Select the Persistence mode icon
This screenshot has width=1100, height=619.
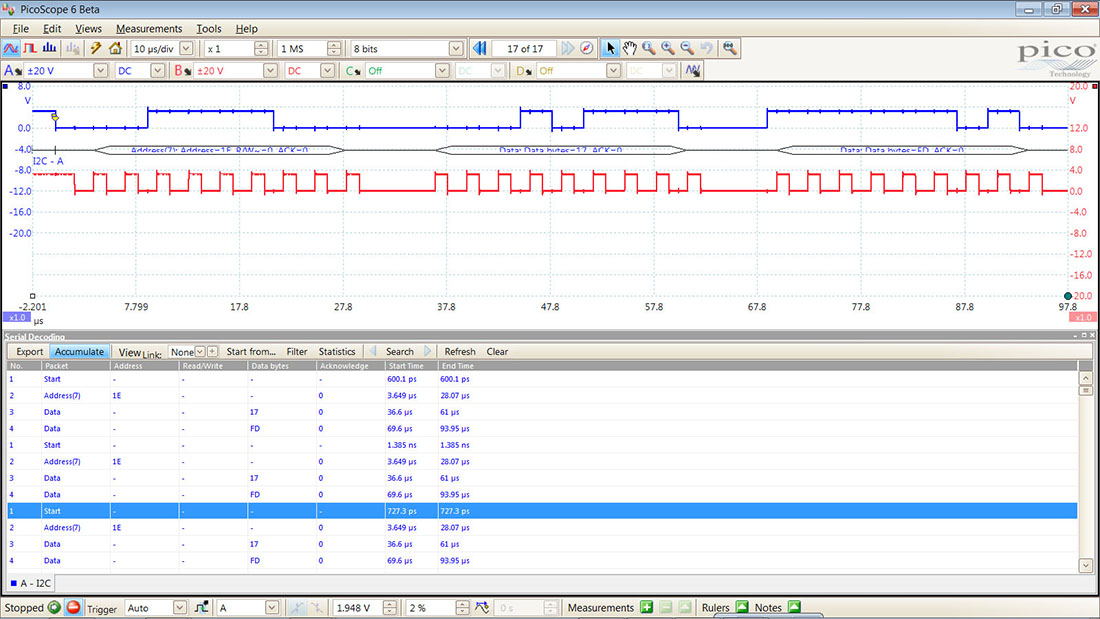(30, 48)
